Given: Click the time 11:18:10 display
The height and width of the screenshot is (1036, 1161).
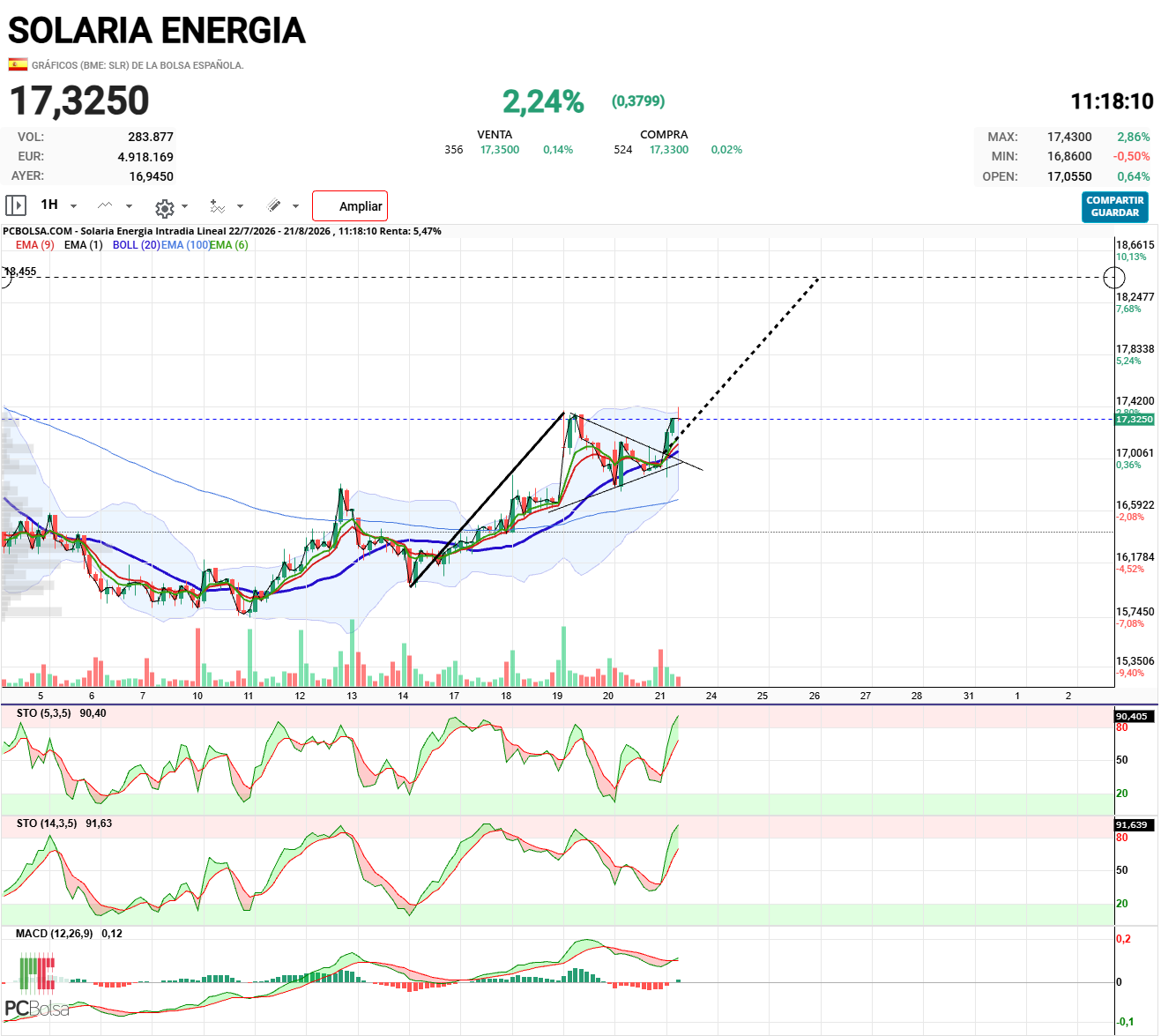Looking at the screenshot, I should (1112, 101).
